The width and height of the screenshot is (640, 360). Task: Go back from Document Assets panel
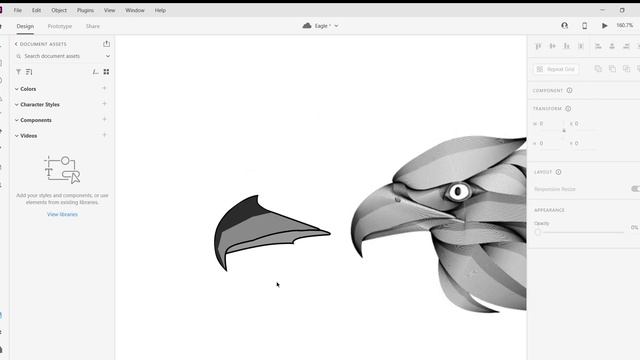[x=16, y=44]
